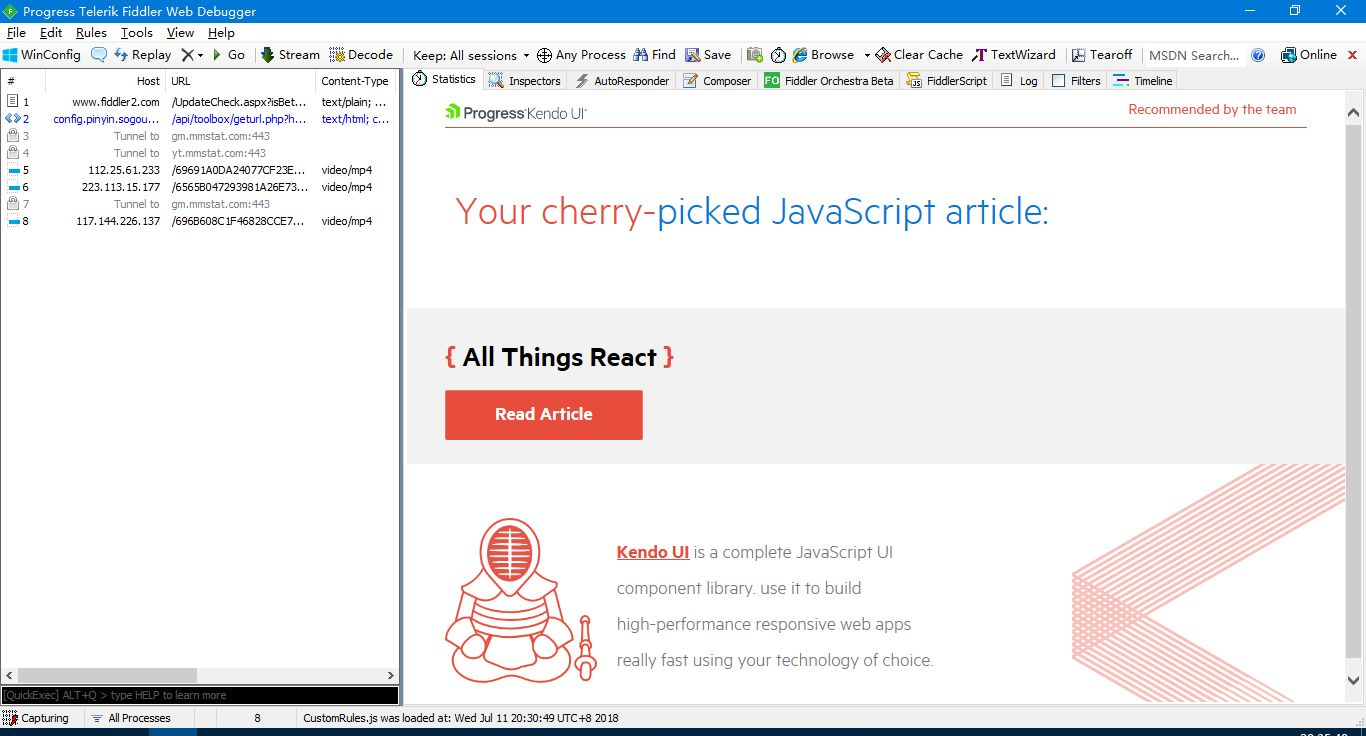Sort sessions by Host column

pyautogui.click(x=104, y=81)
